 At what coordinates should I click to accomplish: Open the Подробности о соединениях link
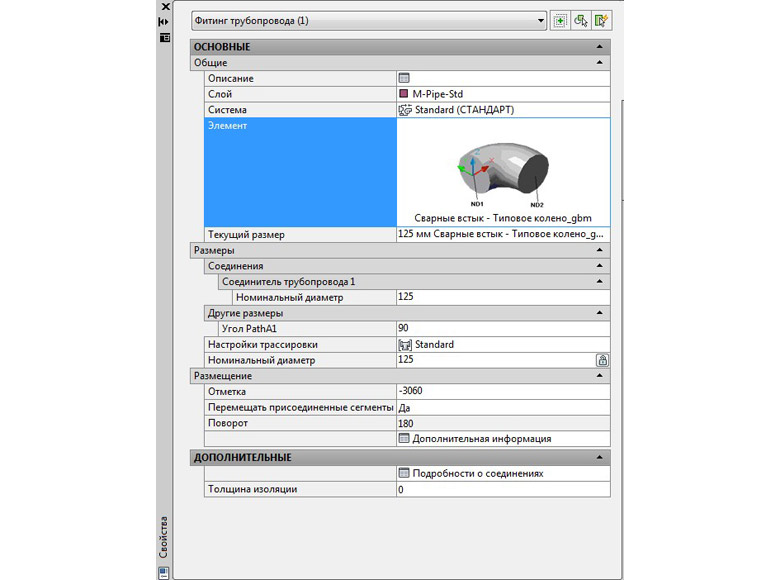click(x=478, y=474)
